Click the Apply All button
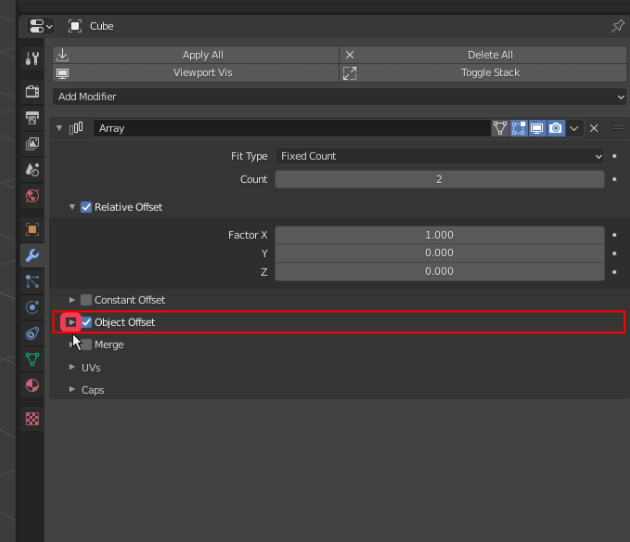This screenshot has width=630, height=542. point(196,55)
